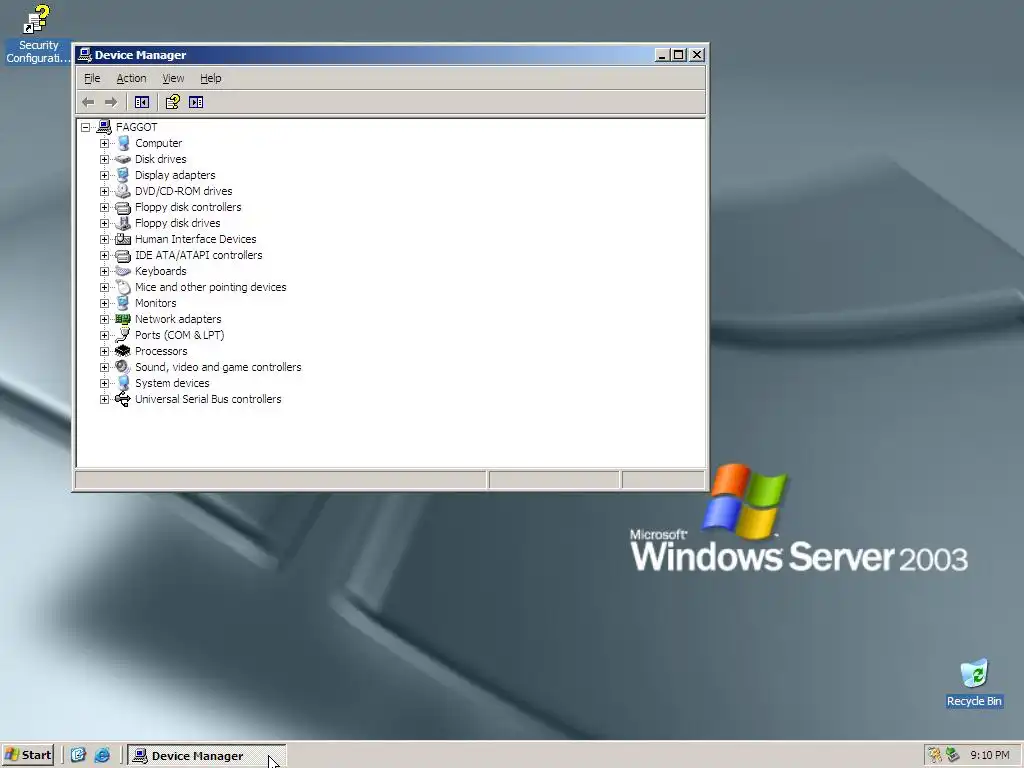
Task: Select the Recycle Bin desktop icon
Action: tap(974, 683)
